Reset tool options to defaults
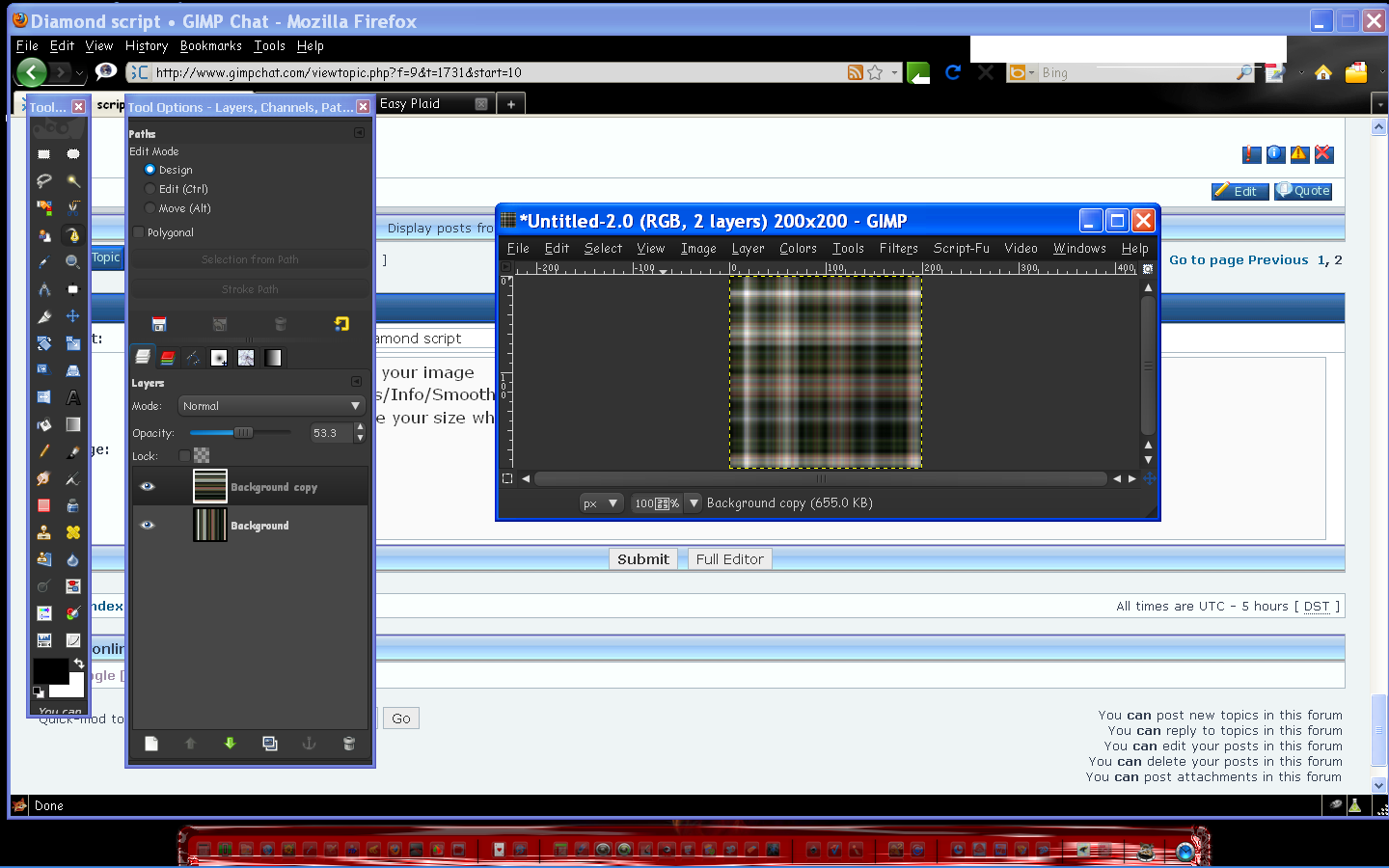Viewport: 1389px width, 868px height. (x=341, y=324)
